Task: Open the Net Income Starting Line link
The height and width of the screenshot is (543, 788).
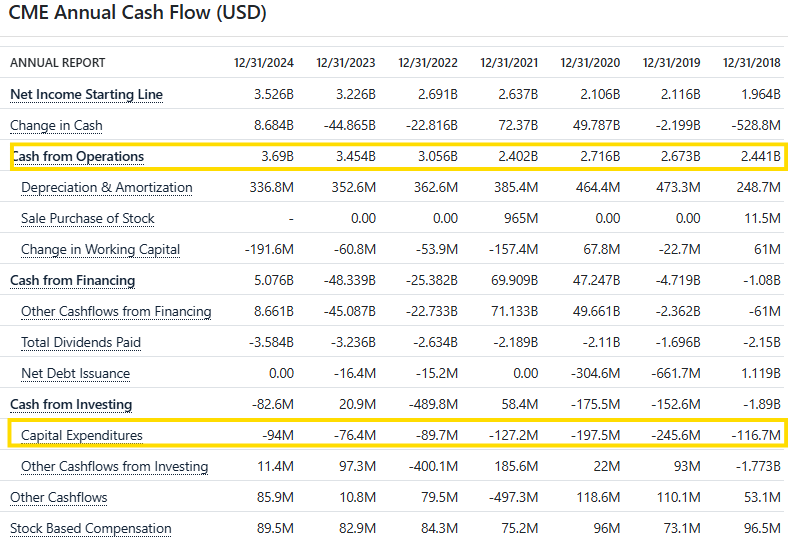Action: click(x=86, y=95)
